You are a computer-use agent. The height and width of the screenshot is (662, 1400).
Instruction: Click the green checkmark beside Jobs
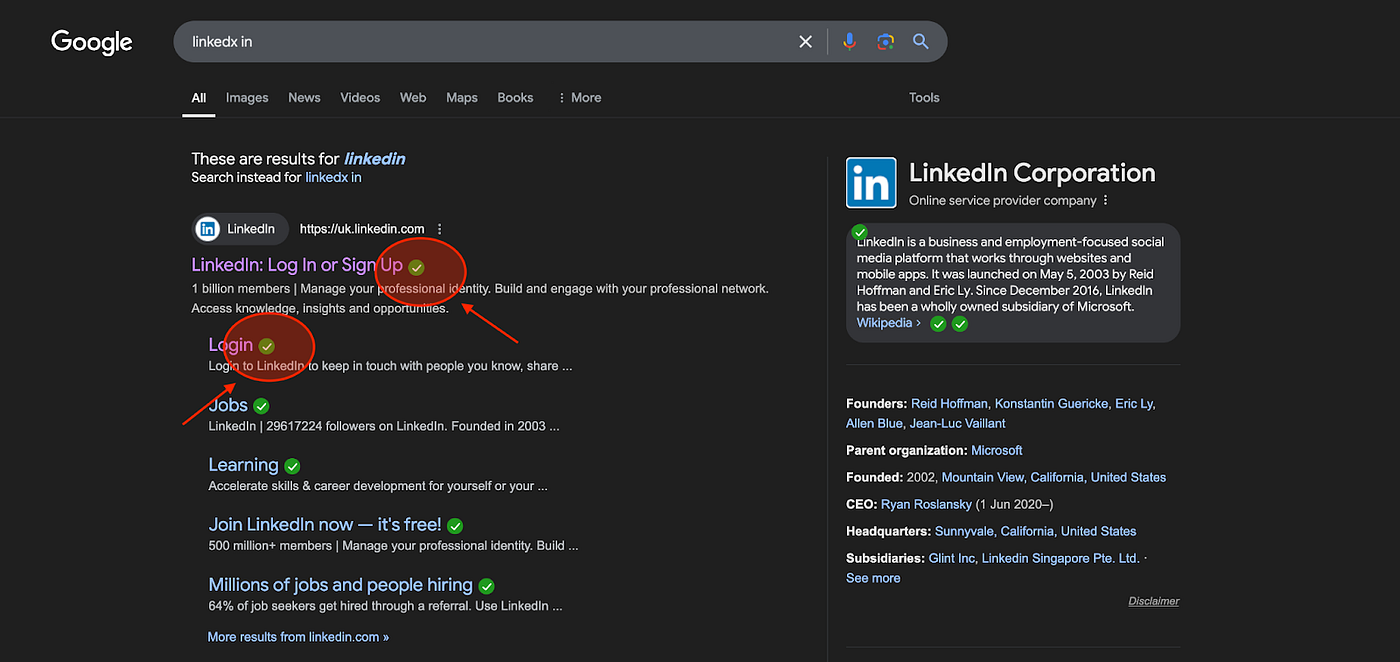pos(261,406)
